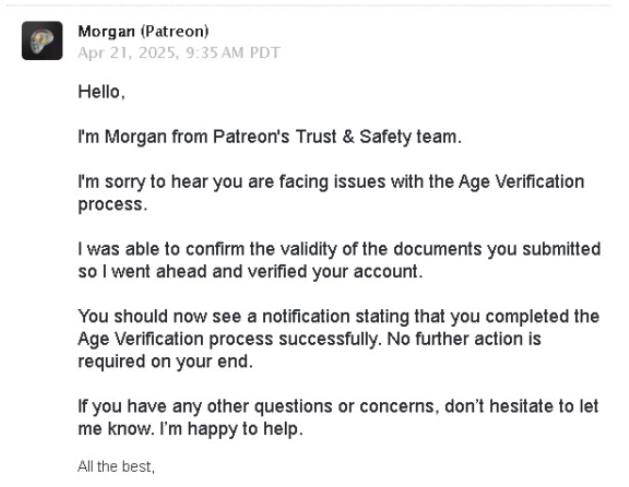629x487 pixels.
Task: Click the word "process." ending second paragraph
Action: pos(113,205)
